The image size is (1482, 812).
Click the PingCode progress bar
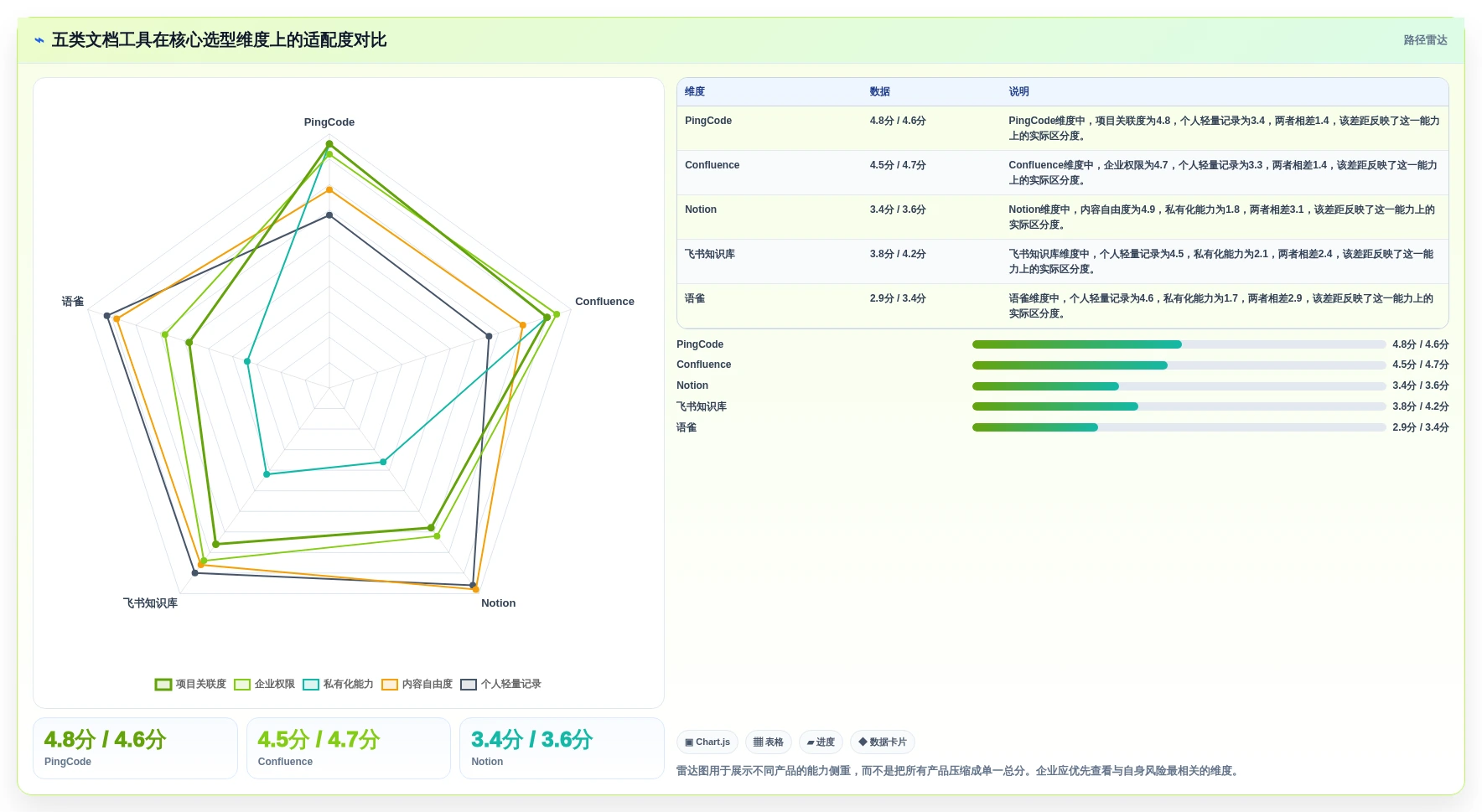coord(1179,344)
